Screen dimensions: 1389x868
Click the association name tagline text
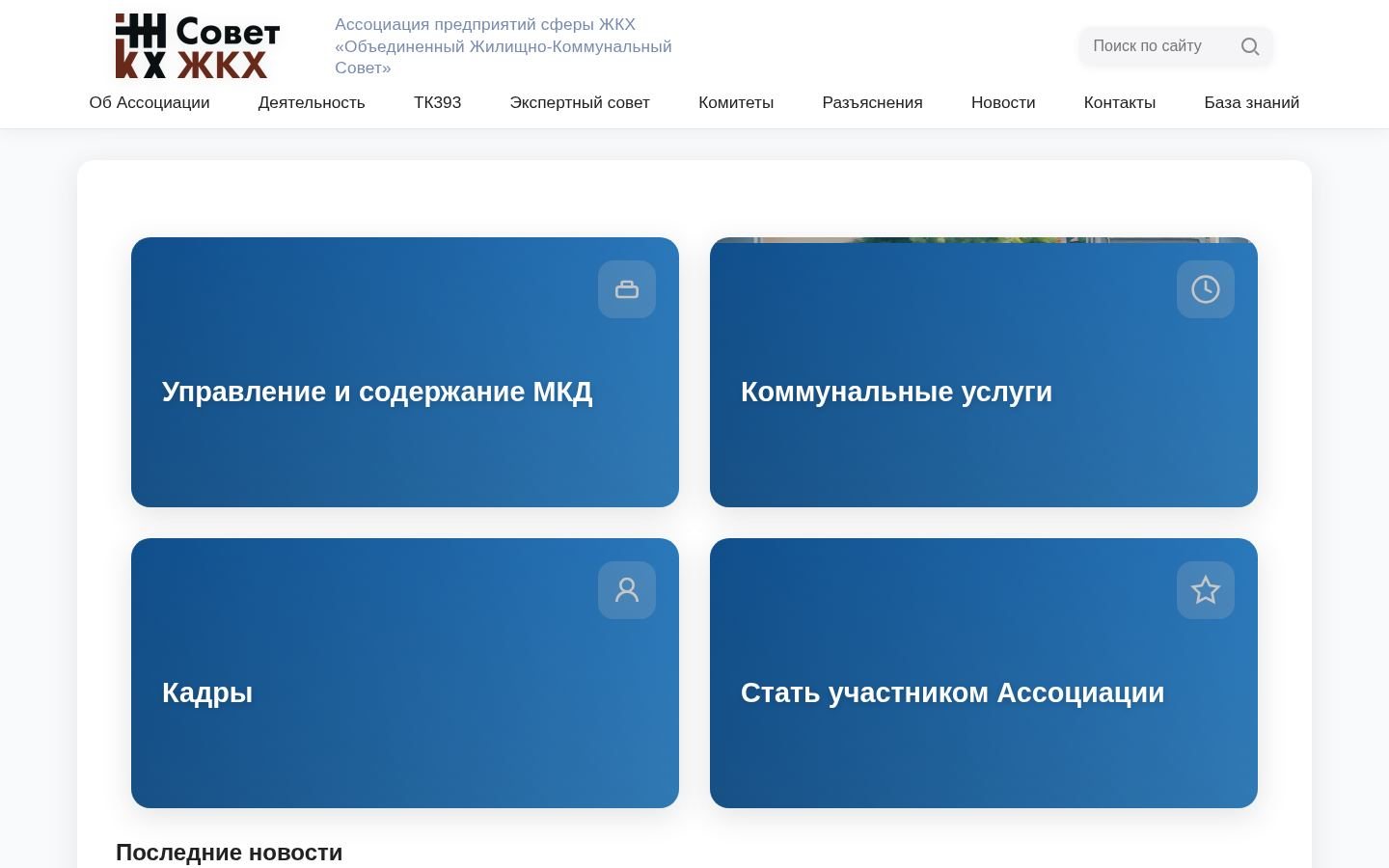coord(504,46)
